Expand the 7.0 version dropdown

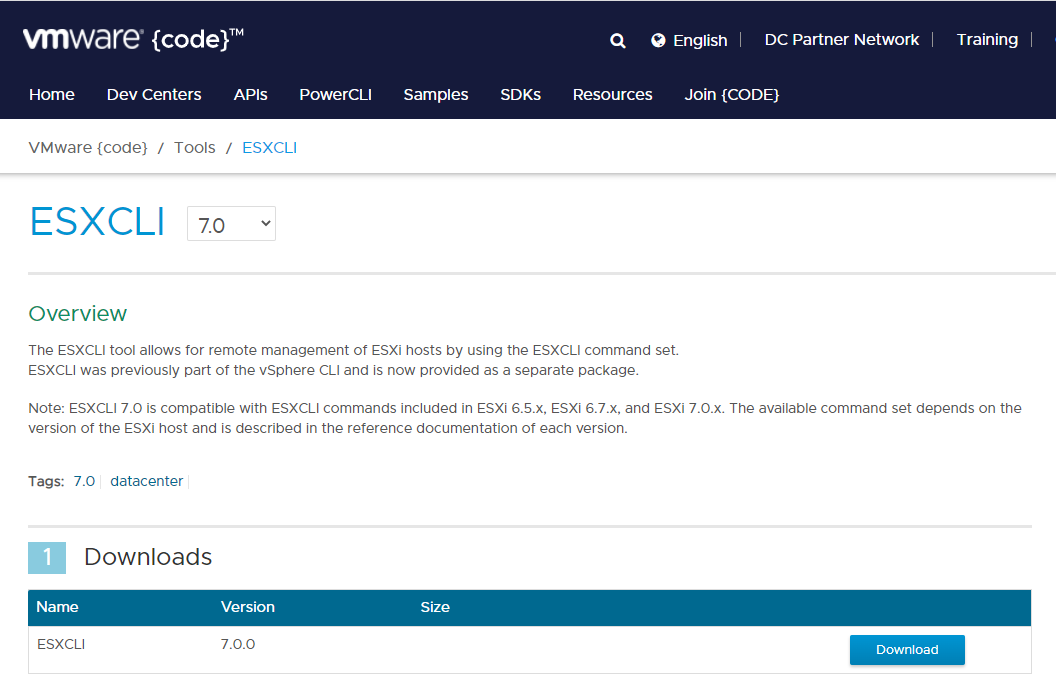pyautogui.click(x=231, y=224)
